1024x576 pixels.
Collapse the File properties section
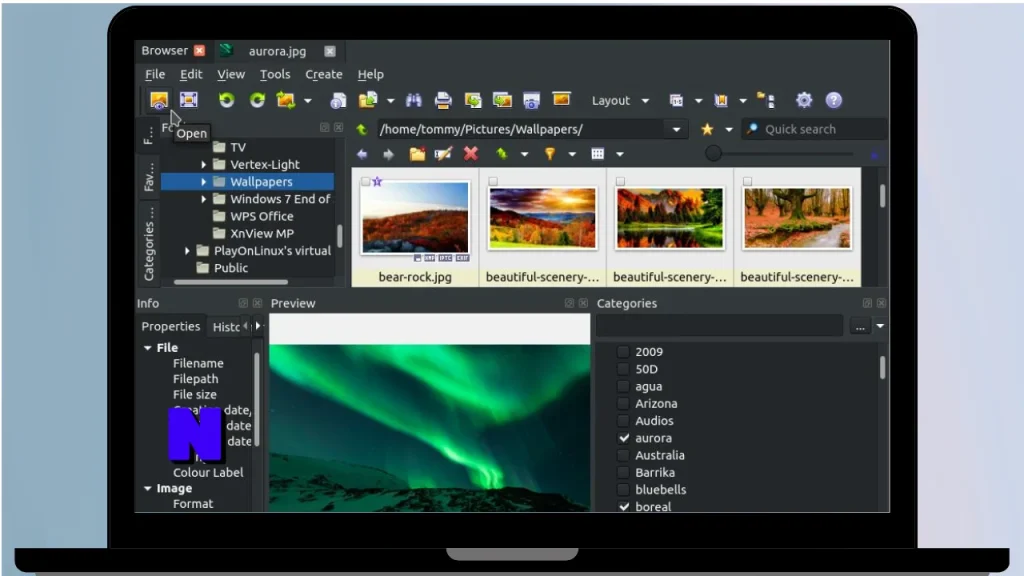point(148,348)
